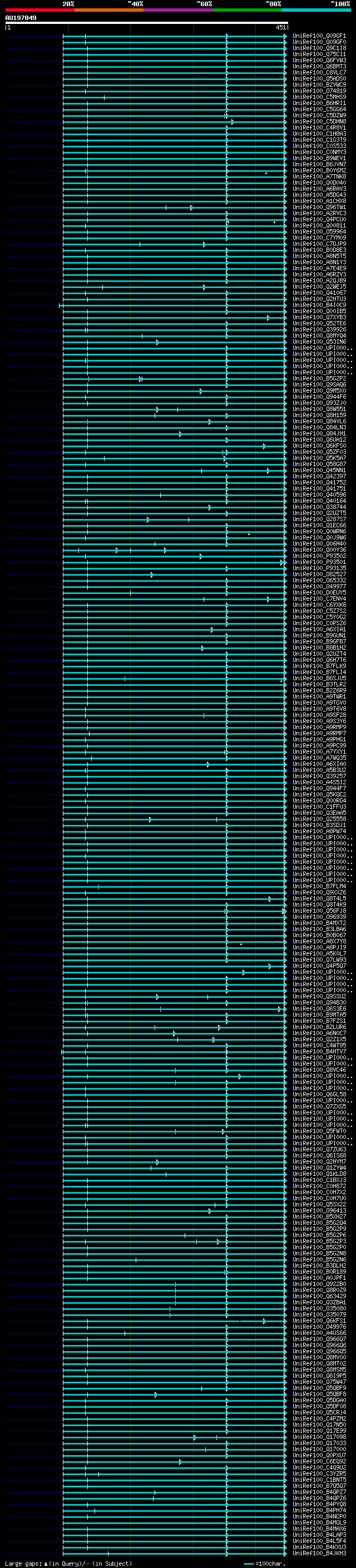Click the UniRef100_Q96TW1 label
The height and width of the screenshot is (1568, 356).
pos(319,207)
